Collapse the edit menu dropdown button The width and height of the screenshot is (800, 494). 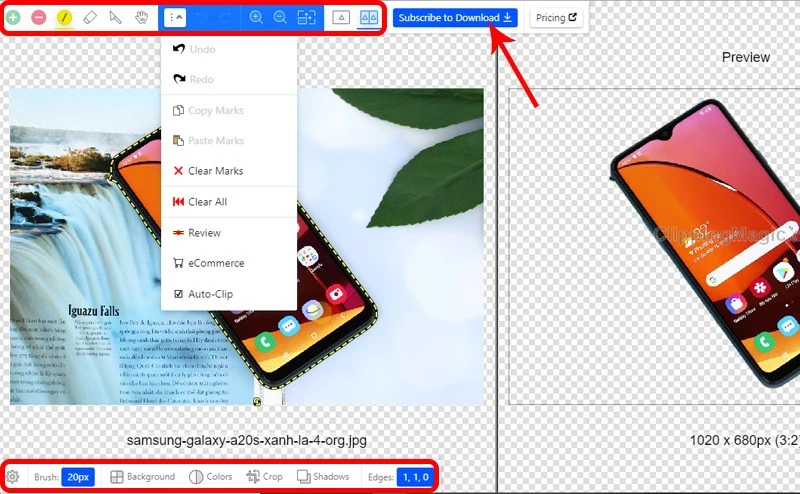pyautogui.click(x=175, y=18)
